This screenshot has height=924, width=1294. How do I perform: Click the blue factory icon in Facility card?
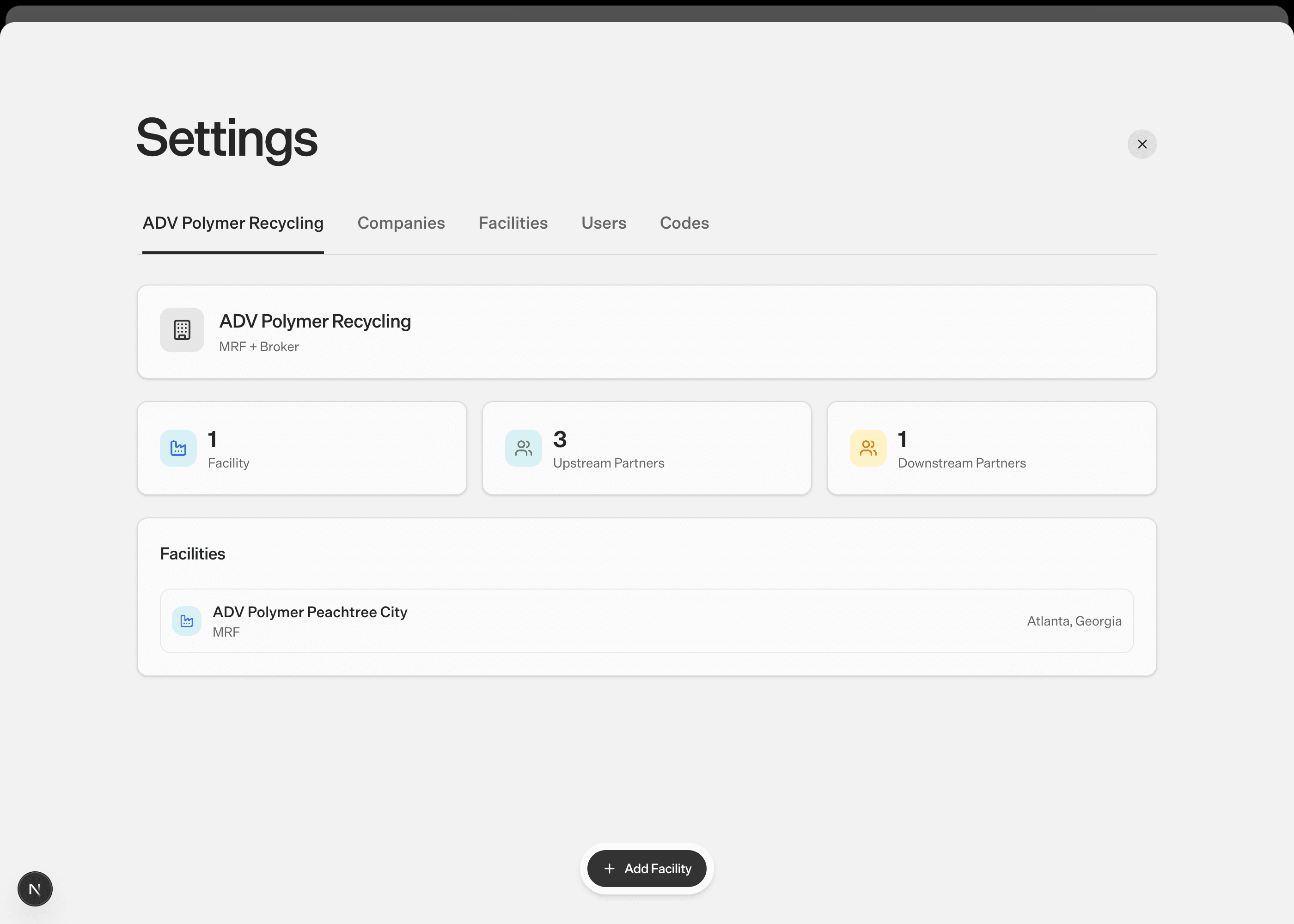coord(178,448)
